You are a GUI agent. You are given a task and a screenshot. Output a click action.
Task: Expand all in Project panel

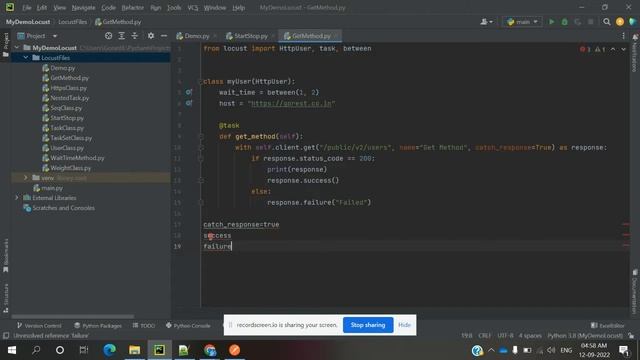121,36
